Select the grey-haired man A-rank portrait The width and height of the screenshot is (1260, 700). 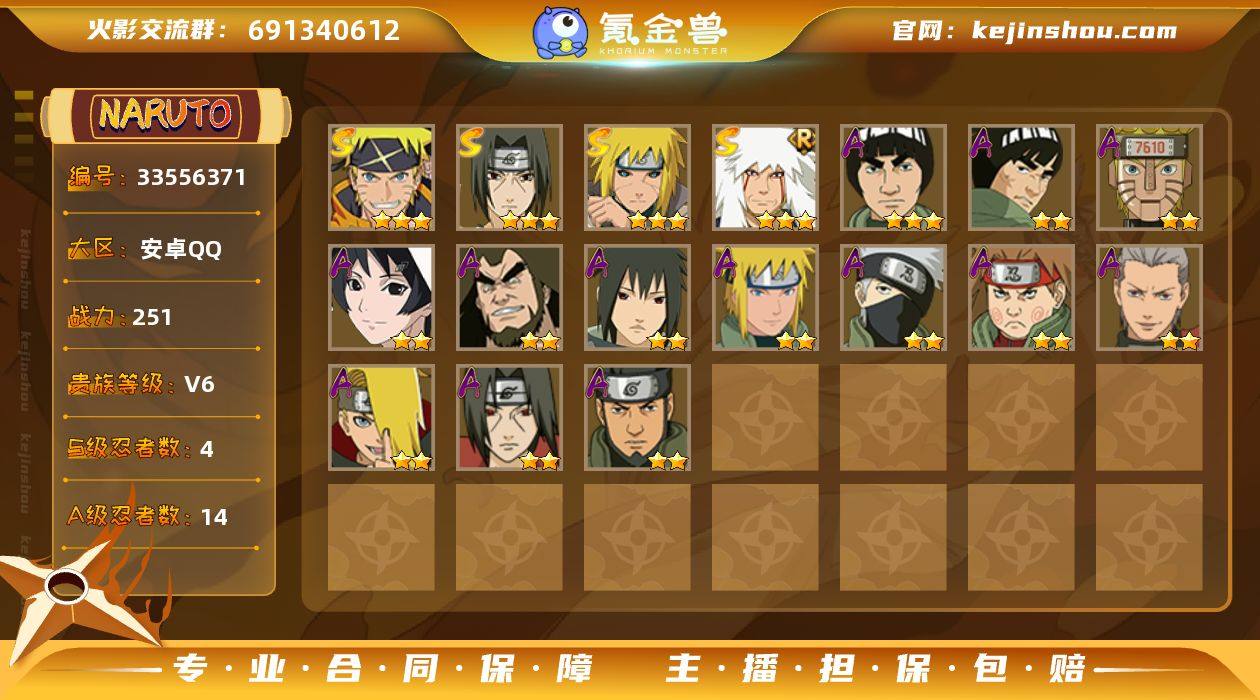tap(1149, 298)
